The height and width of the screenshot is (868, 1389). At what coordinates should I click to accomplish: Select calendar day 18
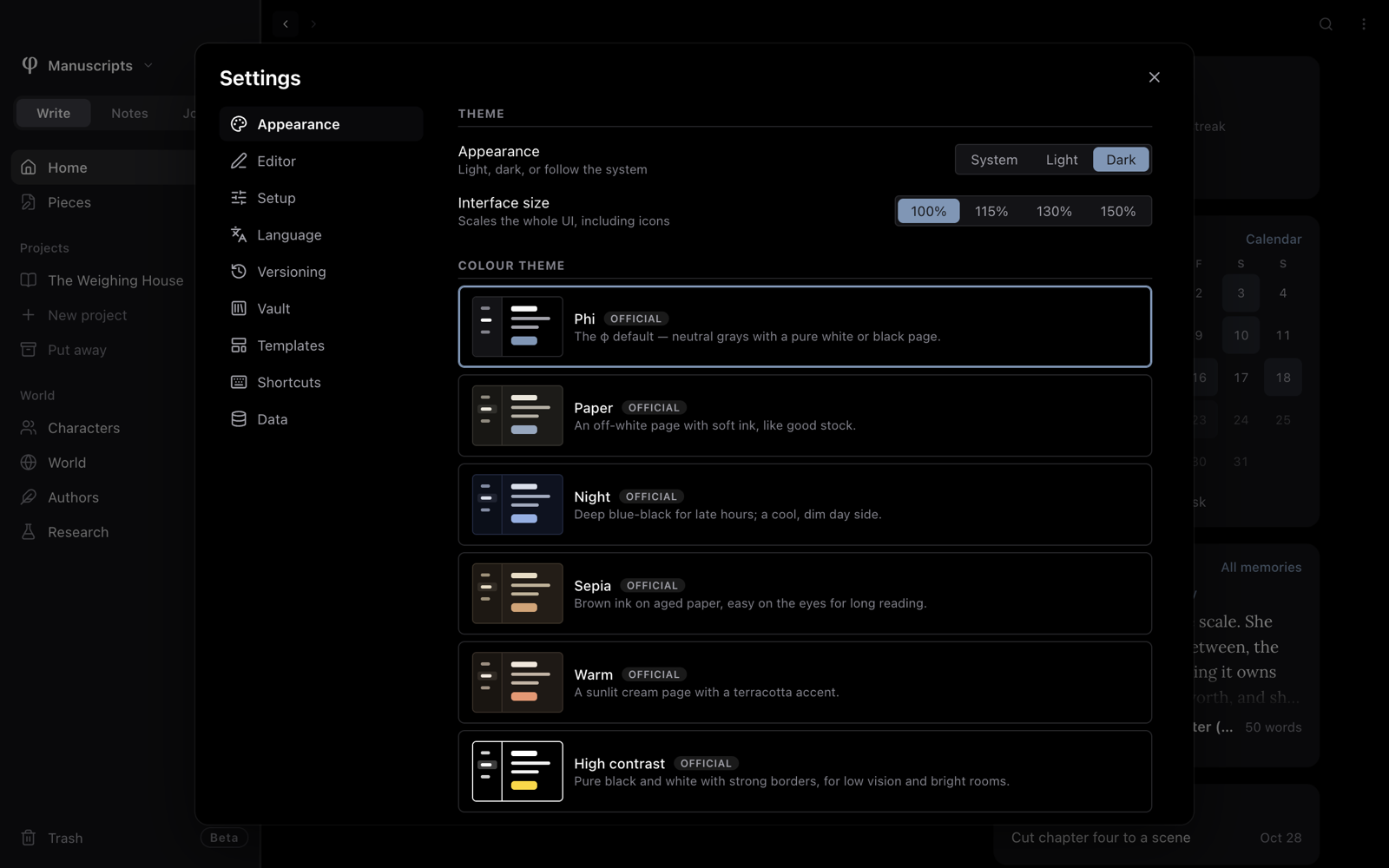(x=1283, y=378)
